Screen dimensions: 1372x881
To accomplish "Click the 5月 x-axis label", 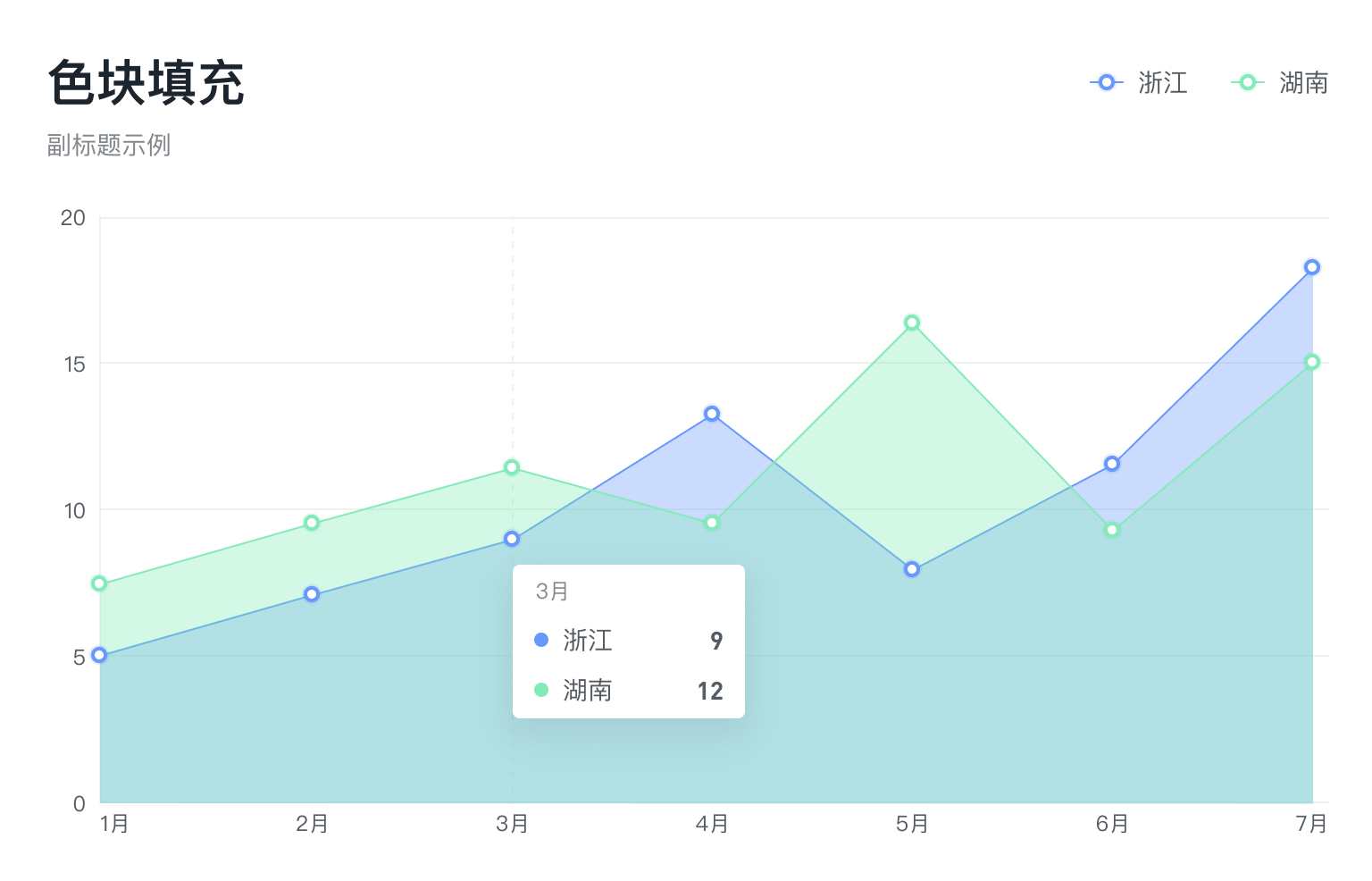I will pyautogui.click(x=912, y=823).
